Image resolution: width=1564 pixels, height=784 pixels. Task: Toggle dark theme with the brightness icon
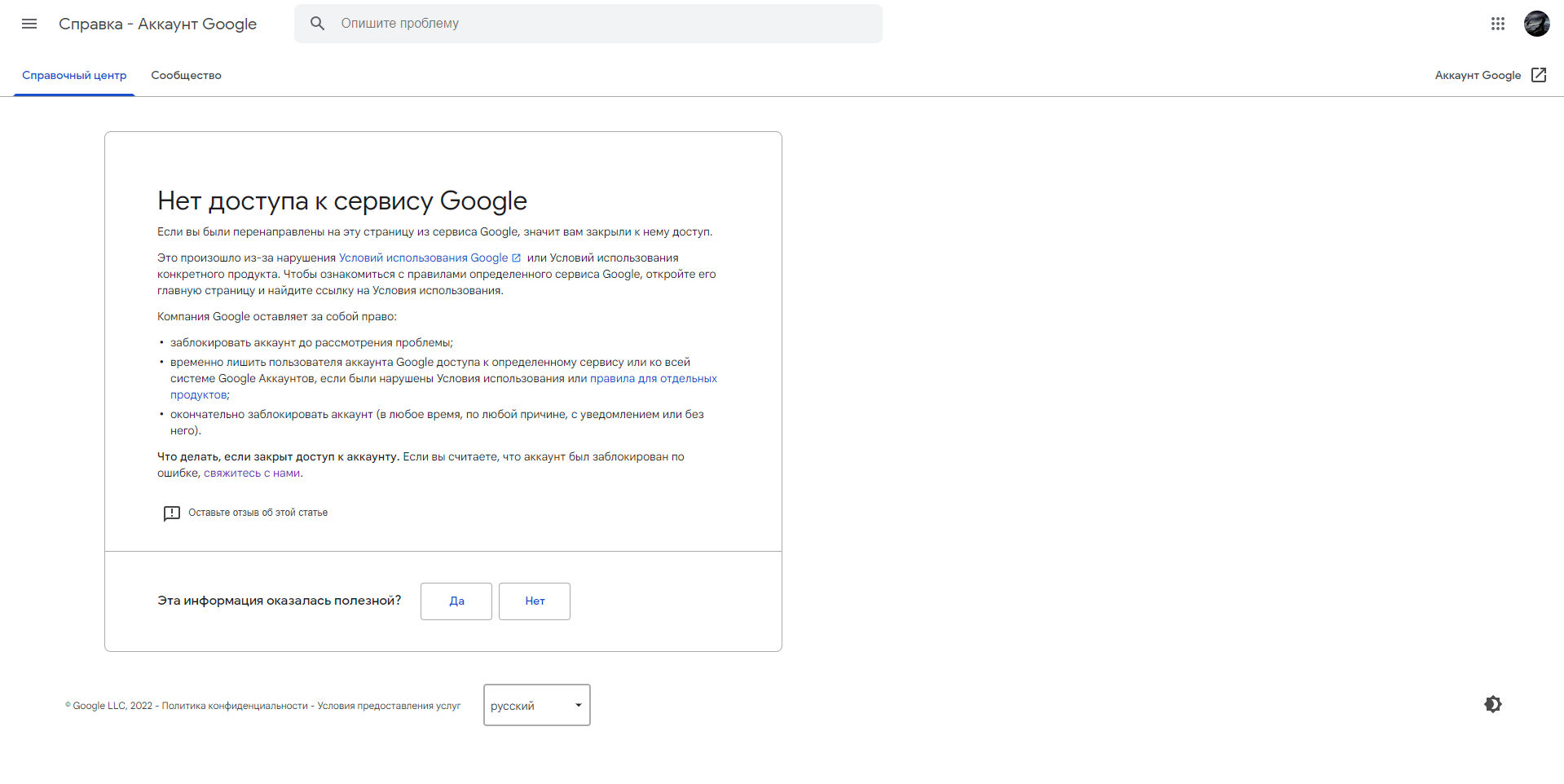point(1493,704)
